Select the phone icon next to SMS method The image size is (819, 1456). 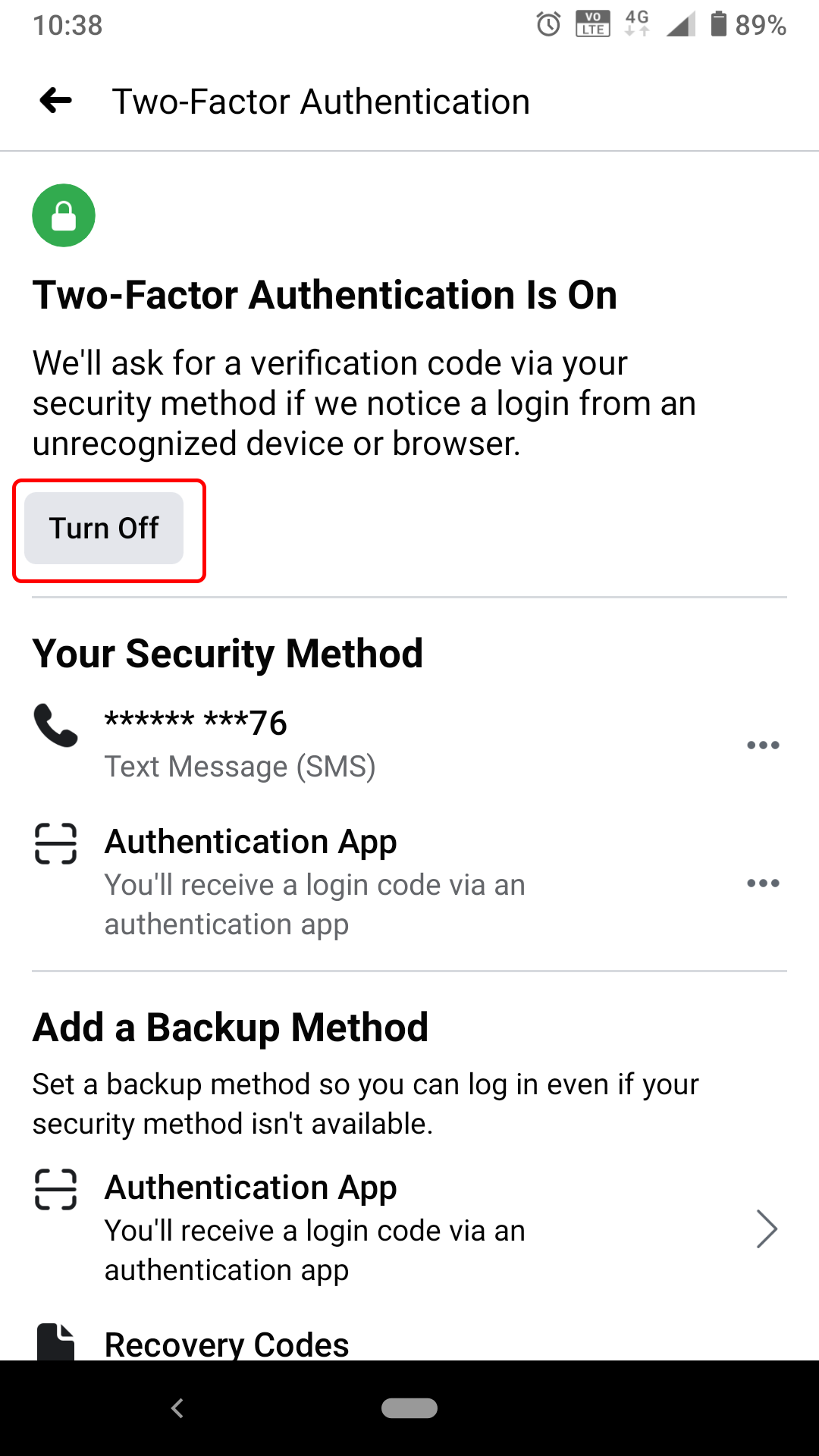point(55,726)
